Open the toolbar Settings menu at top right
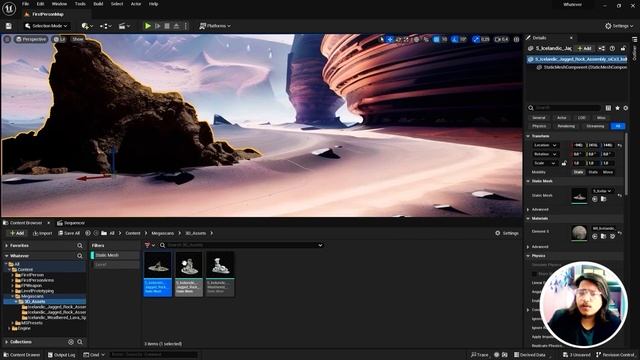 619,26
